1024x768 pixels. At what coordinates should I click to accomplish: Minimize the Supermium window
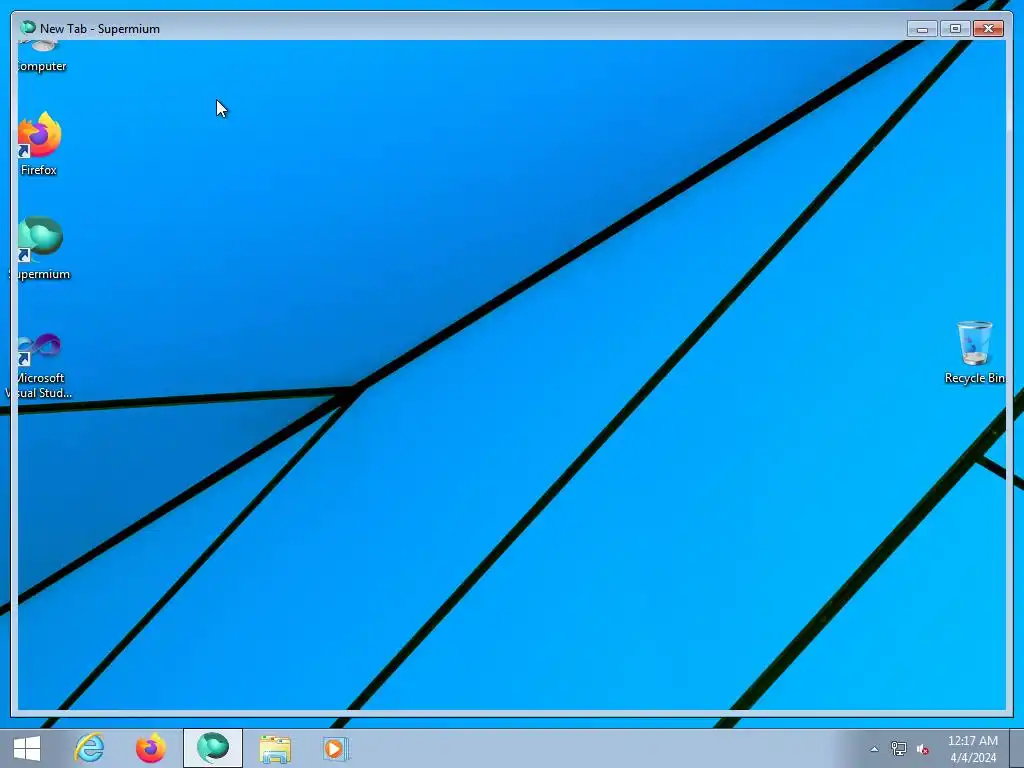coord(922,29)
